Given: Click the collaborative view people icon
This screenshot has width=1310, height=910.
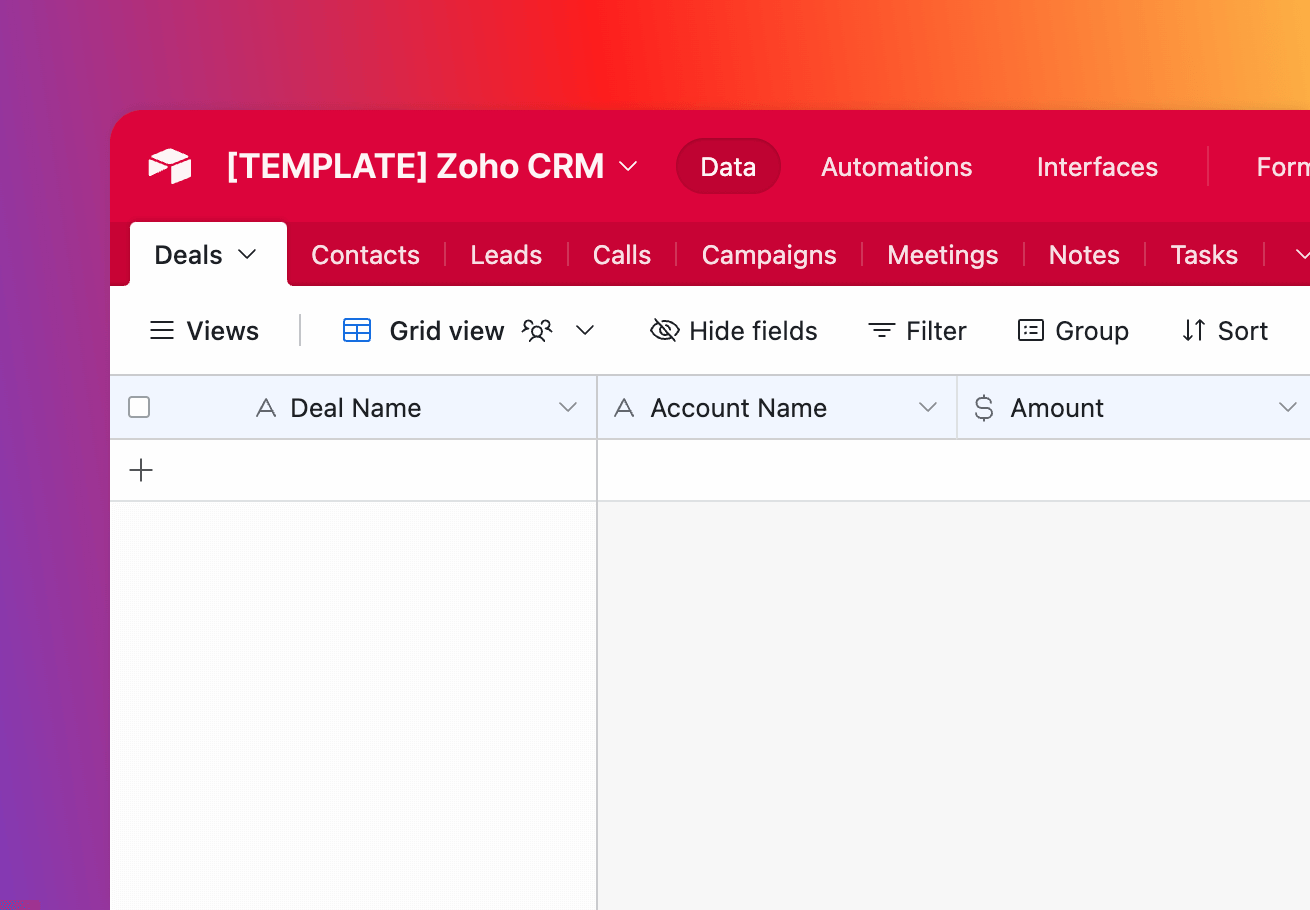Looking at the screenshot, I should point(537,331).
